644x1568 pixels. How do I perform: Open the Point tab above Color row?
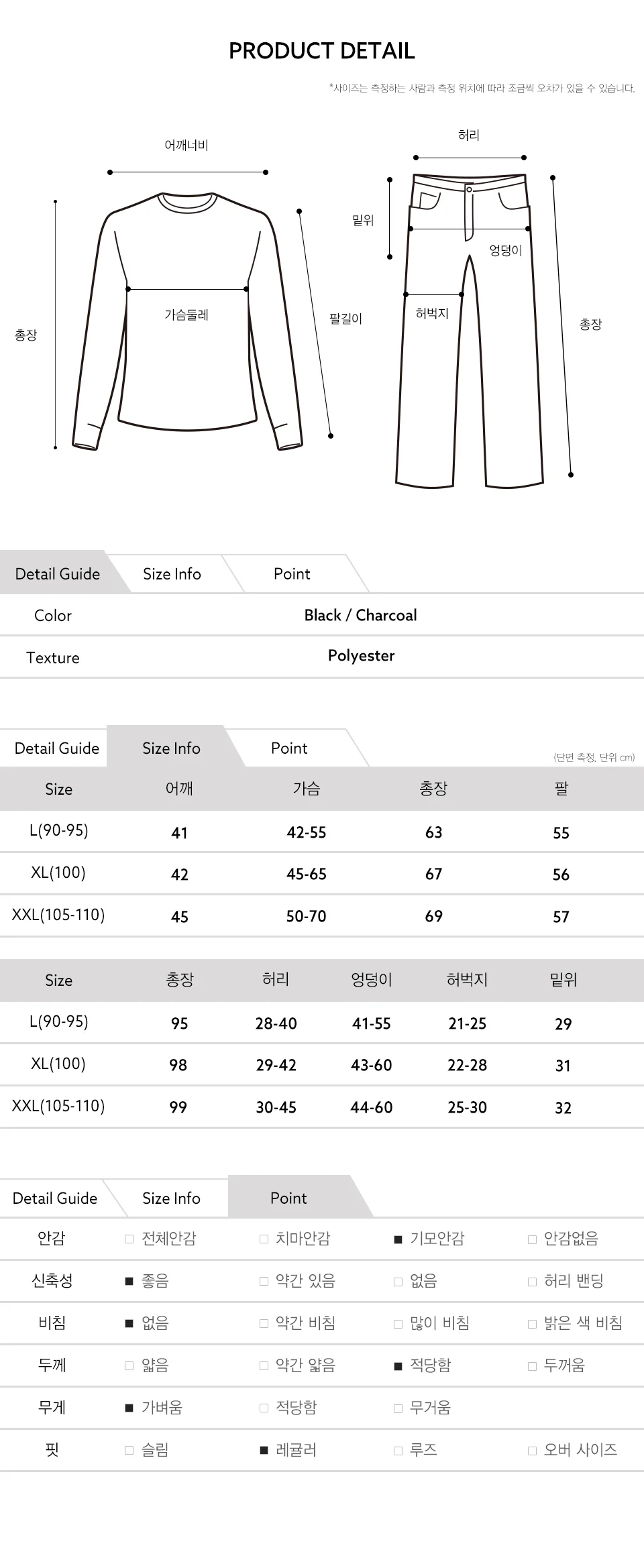(292, 574)
